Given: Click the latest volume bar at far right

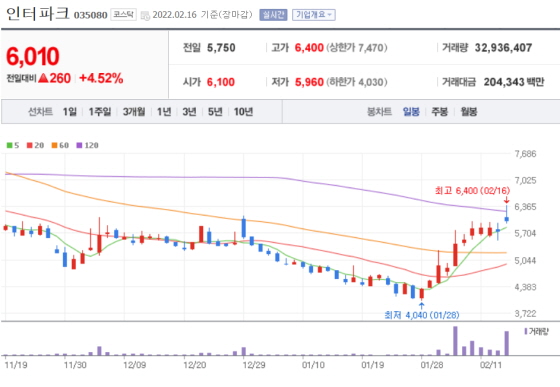Looking at the screenshot, I should tap(506, 343).
